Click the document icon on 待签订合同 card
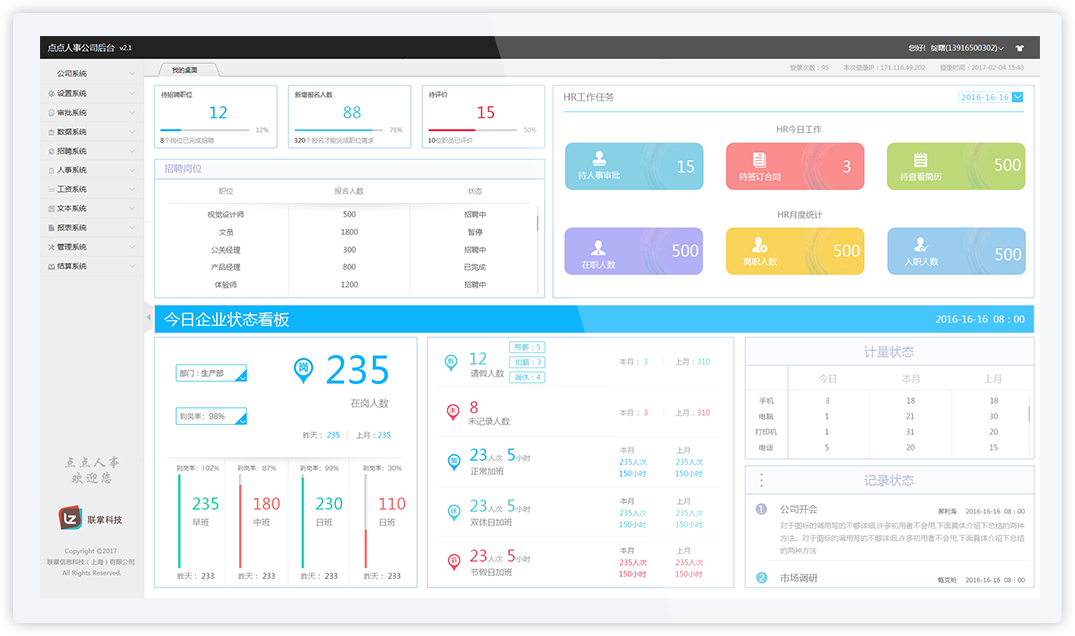Image resolution: width=1075 pixels, height=636 pixels. 760,160
